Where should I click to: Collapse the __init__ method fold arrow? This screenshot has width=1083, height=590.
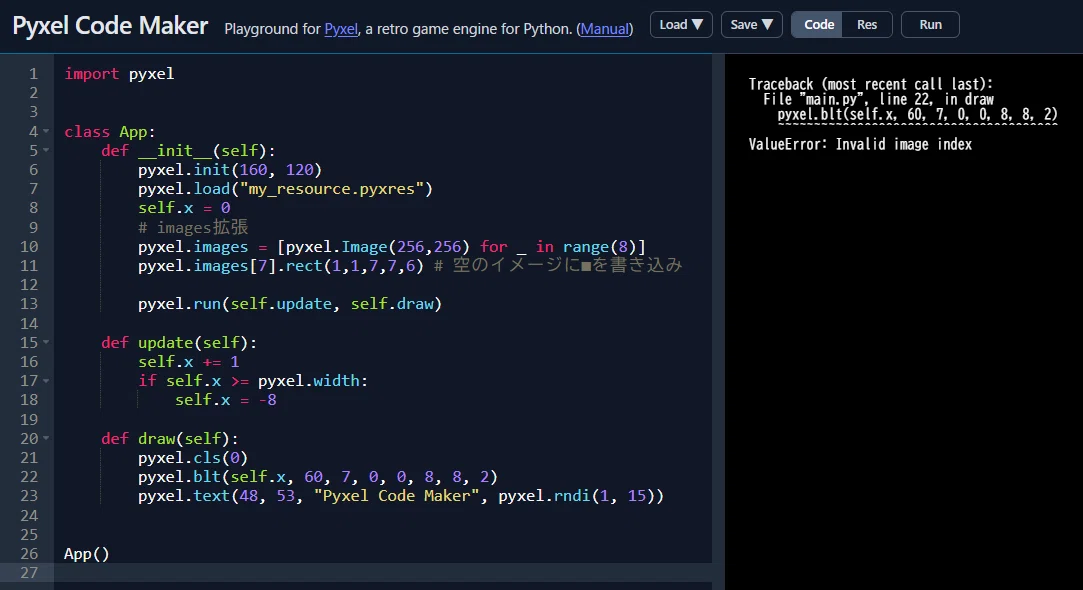point(46,150)
